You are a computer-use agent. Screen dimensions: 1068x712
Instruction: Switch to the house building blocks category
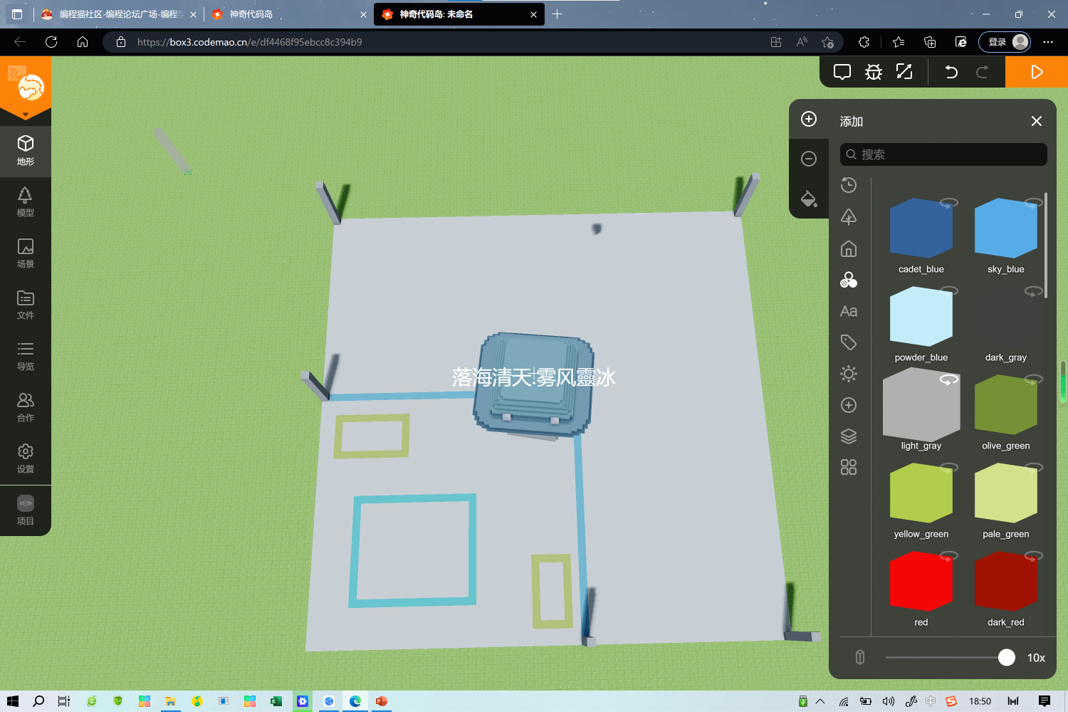point(849,249)
